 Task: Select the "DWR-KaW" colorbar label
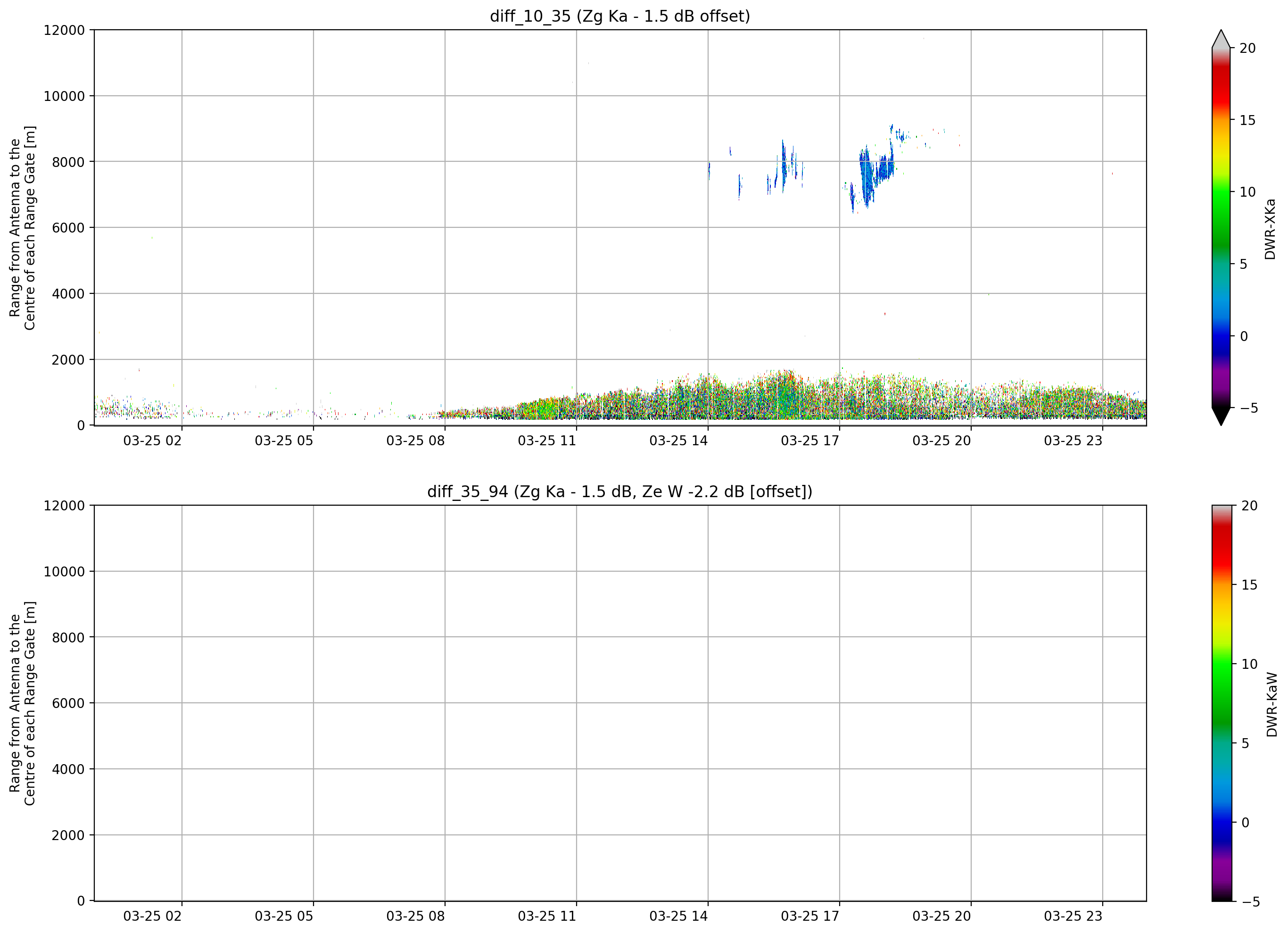[1272, 705]
